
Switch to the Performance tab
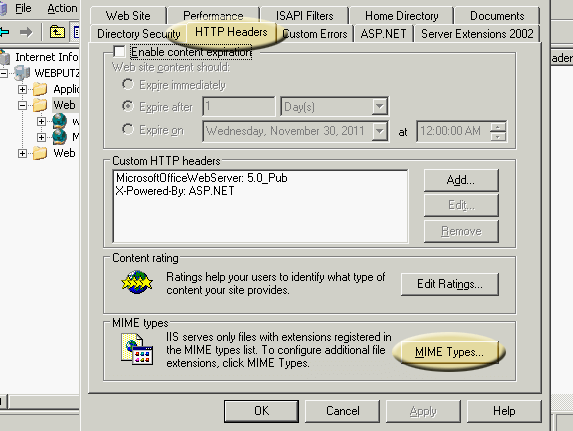tap(213, 16)
